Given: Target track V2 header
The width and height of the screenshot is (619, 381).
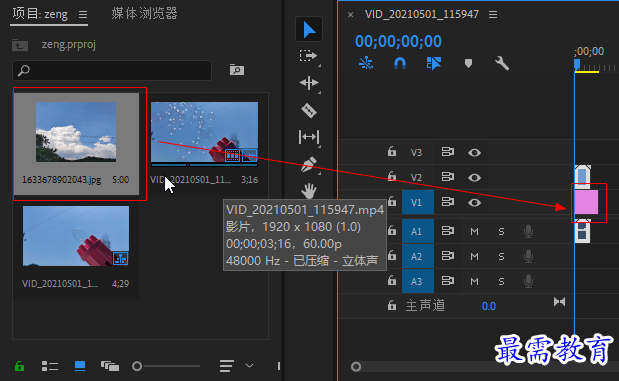Looking at the screenshot, I should (416, 177).
